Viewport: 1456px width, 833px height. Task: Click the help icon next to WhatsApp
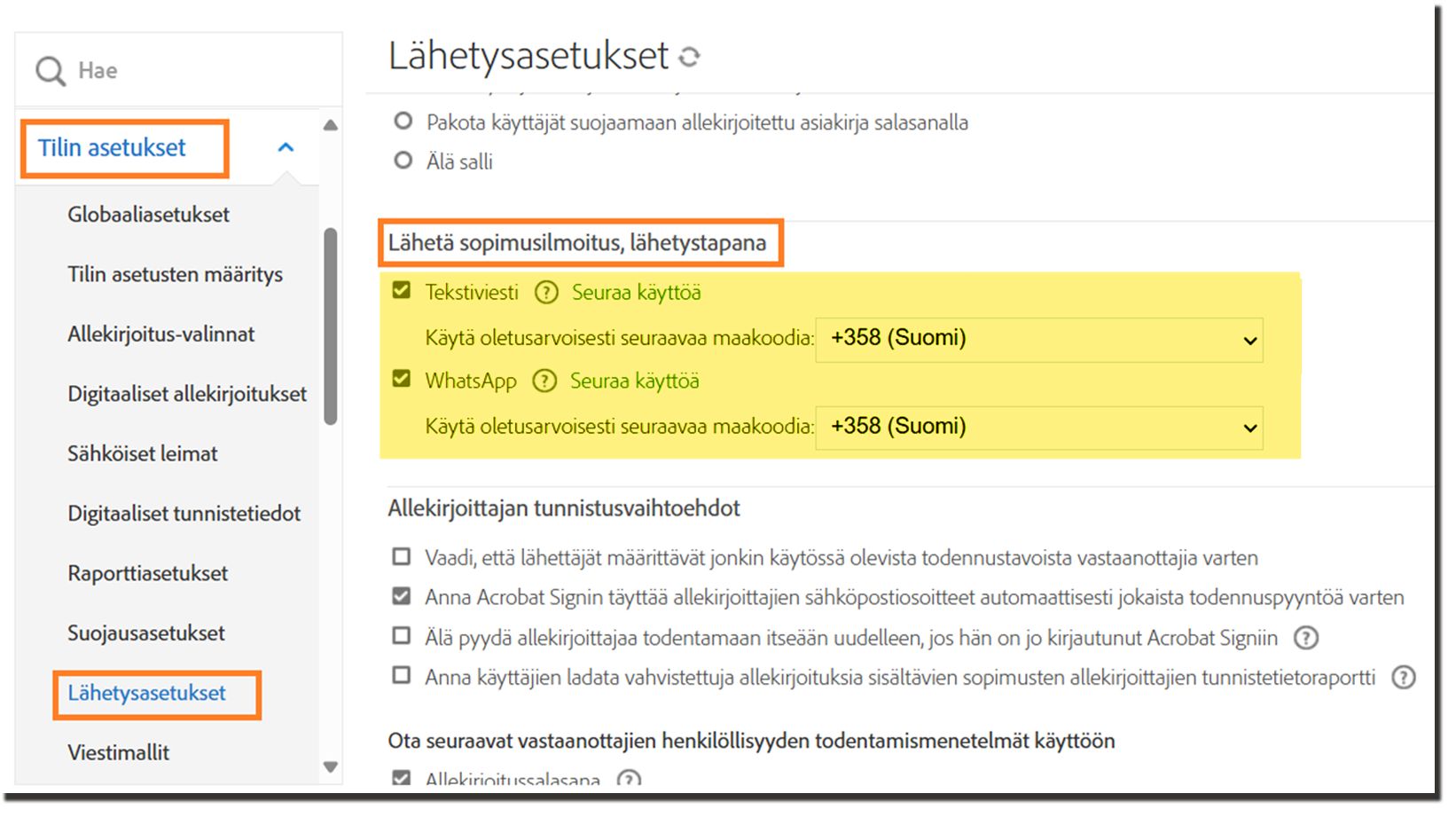[544, 381]
